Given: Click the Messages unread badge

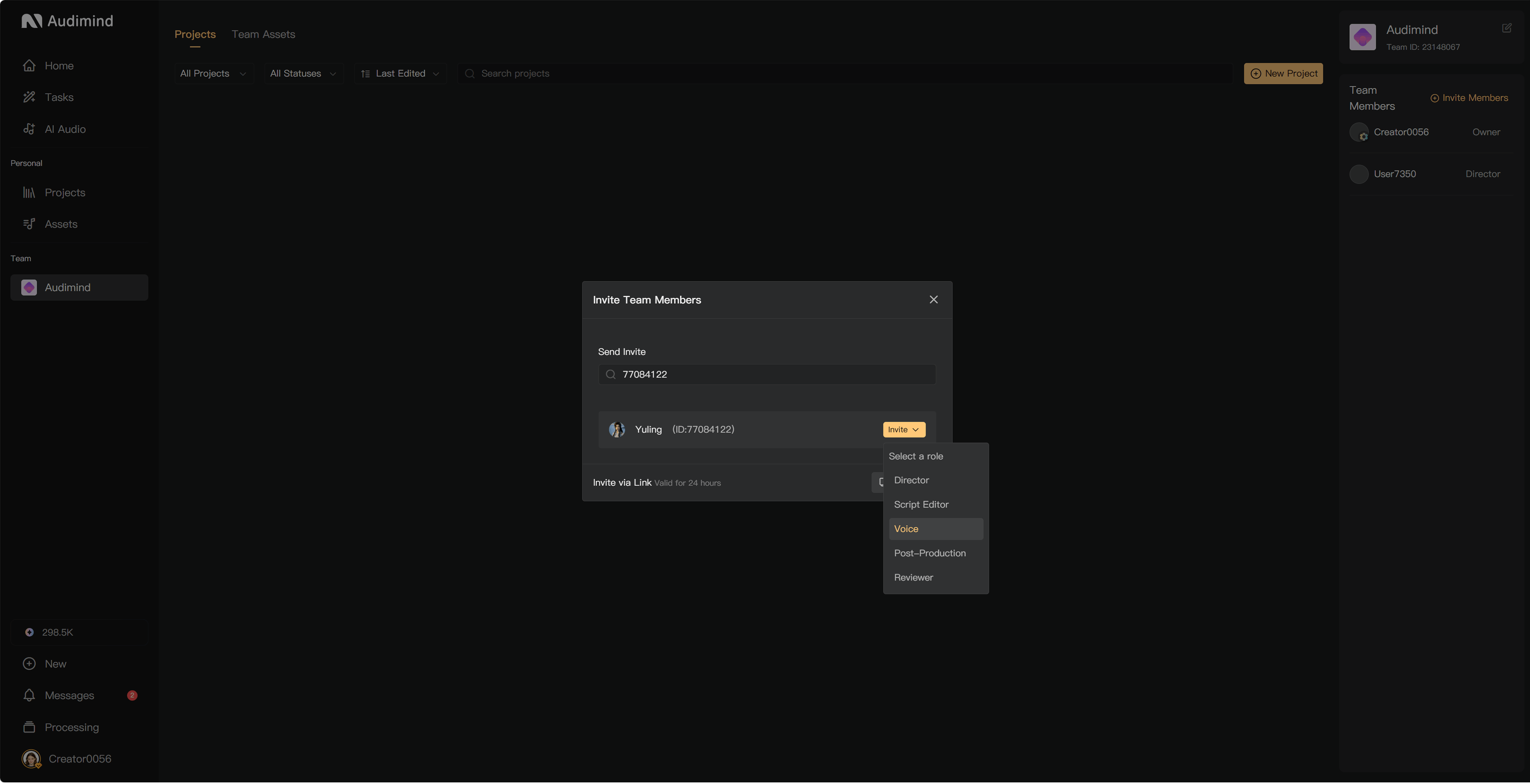Looking at the screenshot, I should click(132, 696).
